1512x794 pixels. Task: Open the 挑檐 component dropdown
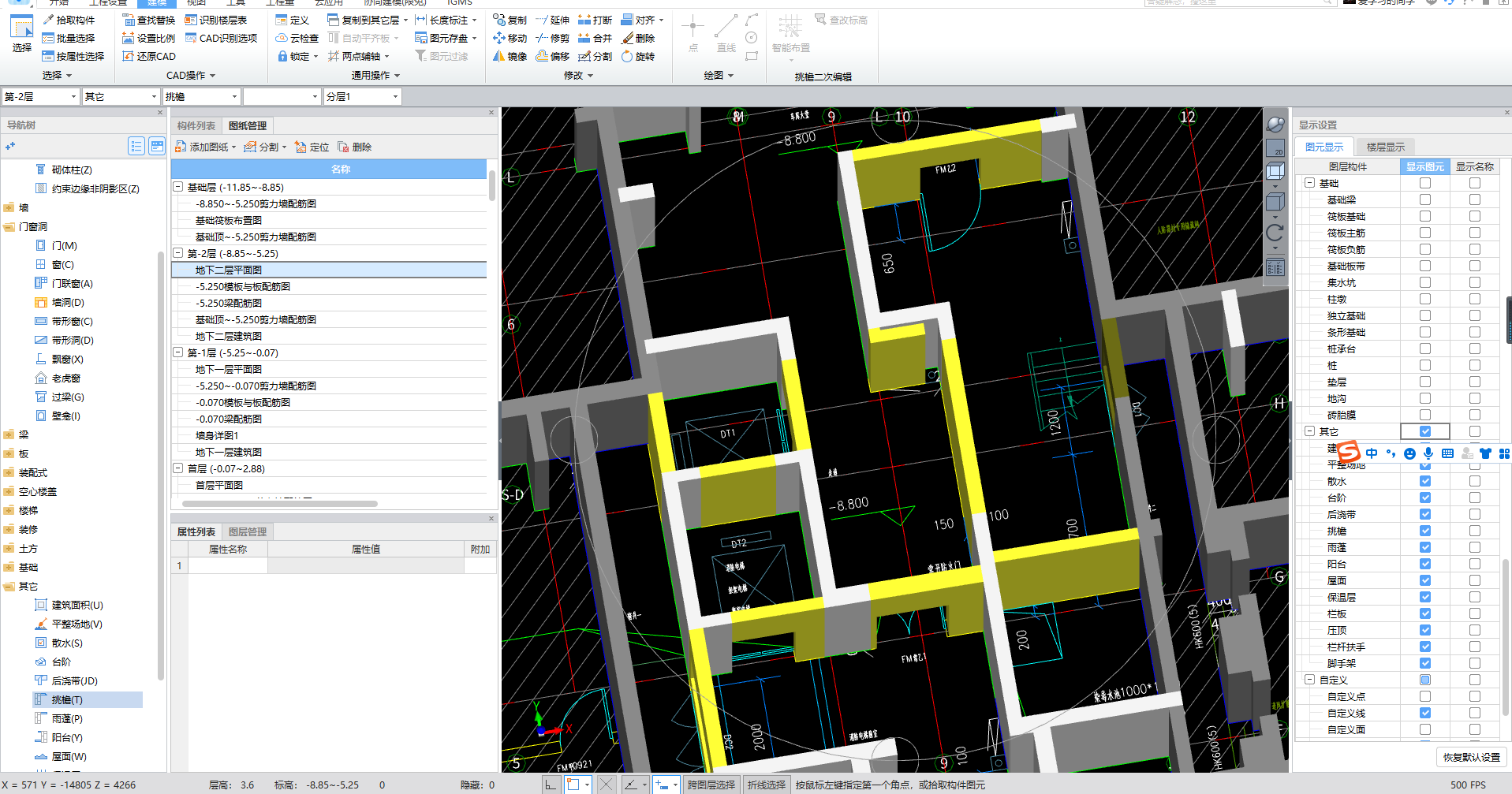click(x=201, y=96)
